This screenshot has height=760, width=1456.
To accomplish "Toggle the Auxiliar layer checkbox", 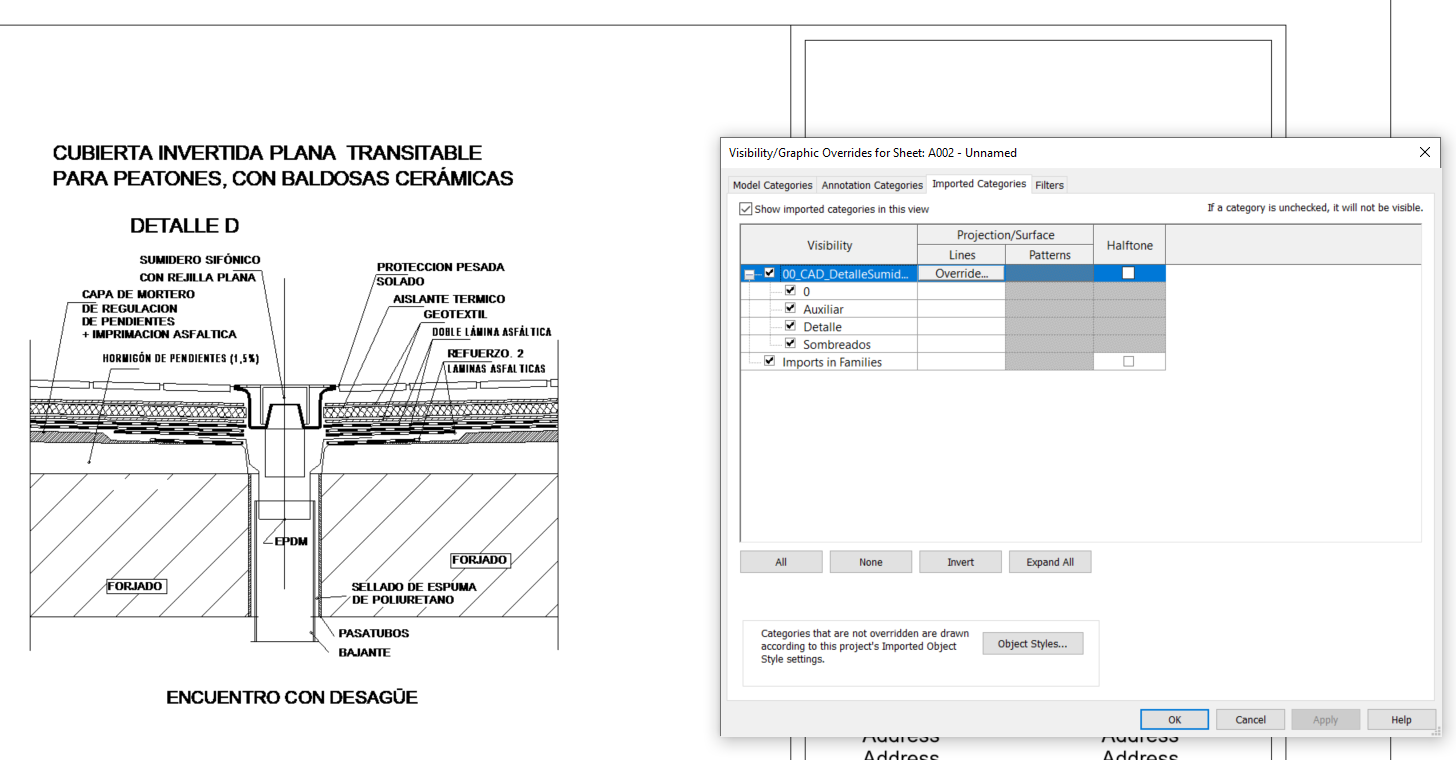I will (790, 309).
